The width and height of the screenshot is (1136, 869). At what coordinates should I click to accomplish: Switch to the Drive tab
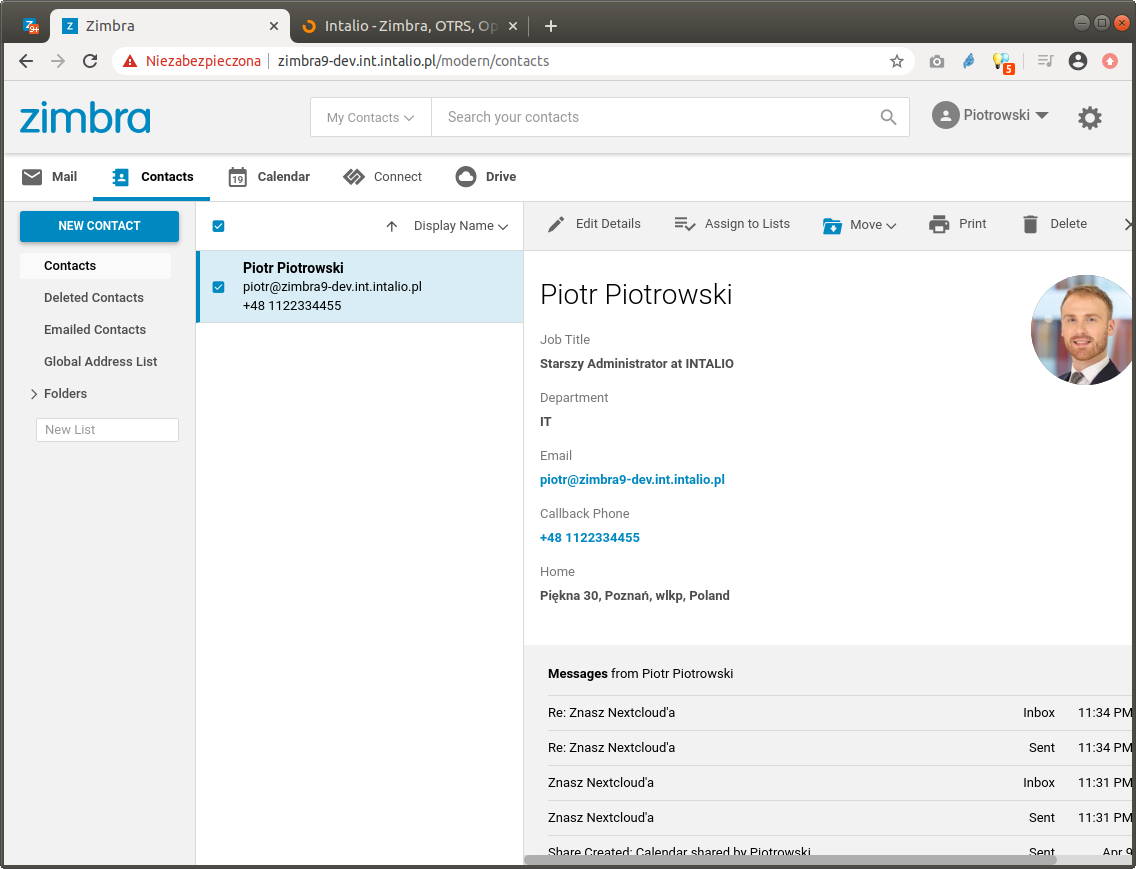point(485,177)
